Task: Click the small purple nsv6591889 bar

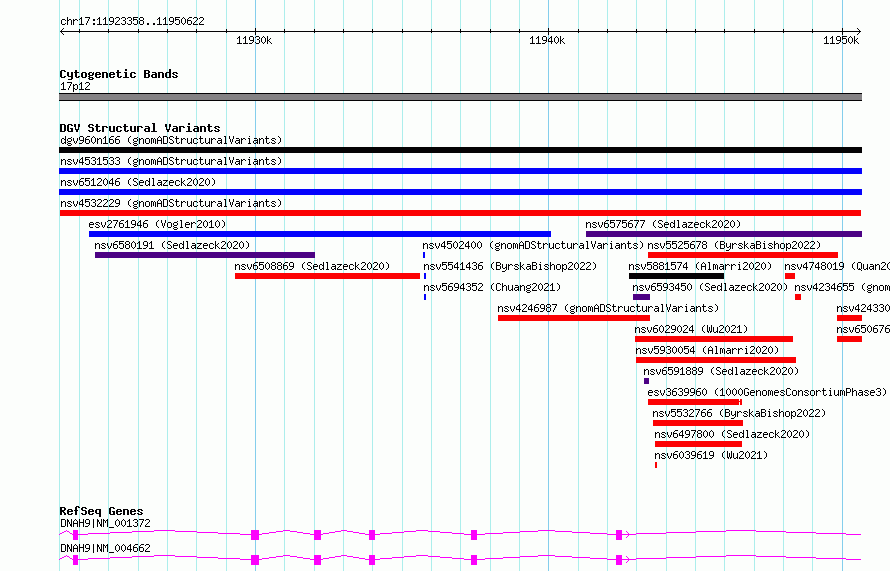Action: pos(646,381)
